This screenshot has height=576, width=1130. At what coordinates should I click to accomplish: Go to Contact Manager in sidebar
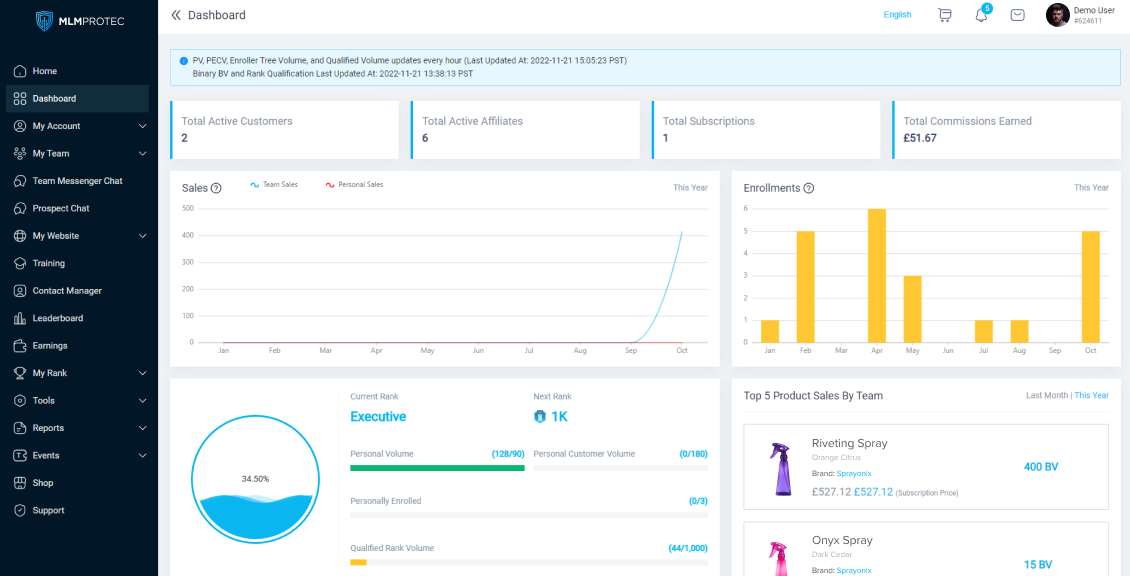tap(66, 291)
